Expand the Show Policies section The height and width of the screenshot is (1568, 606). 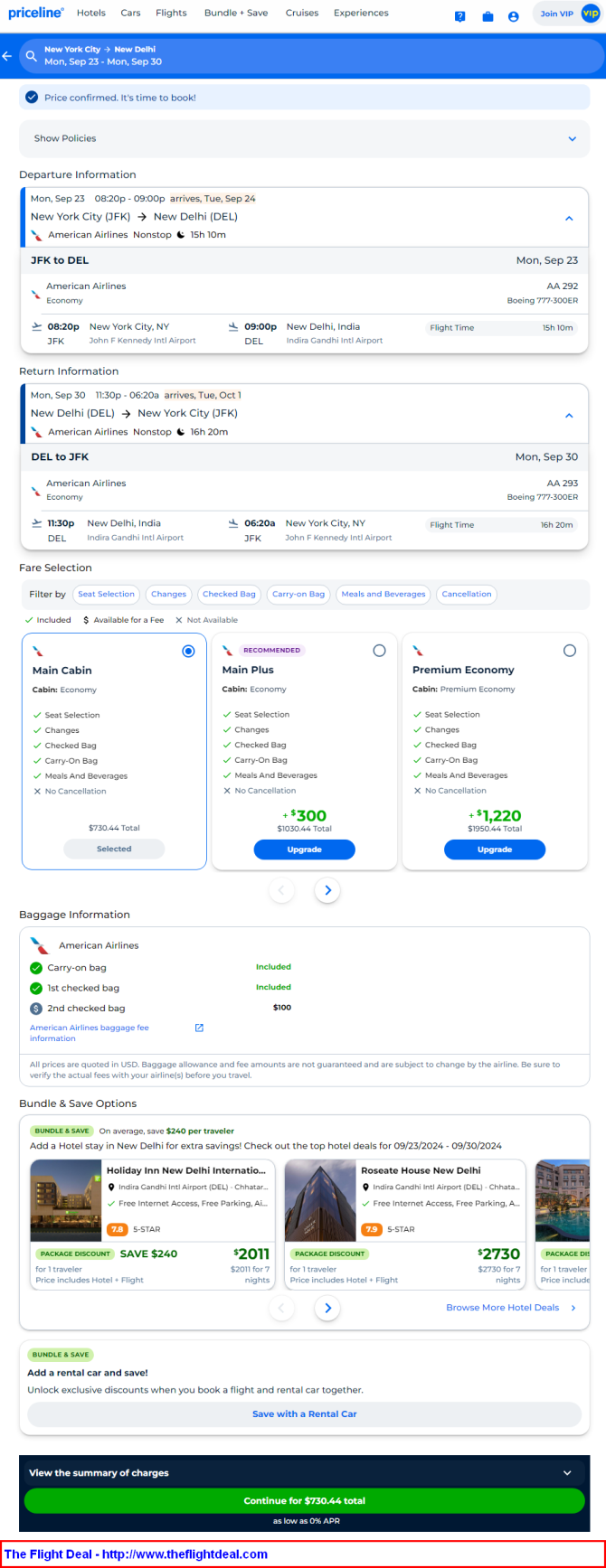(304, 138)
